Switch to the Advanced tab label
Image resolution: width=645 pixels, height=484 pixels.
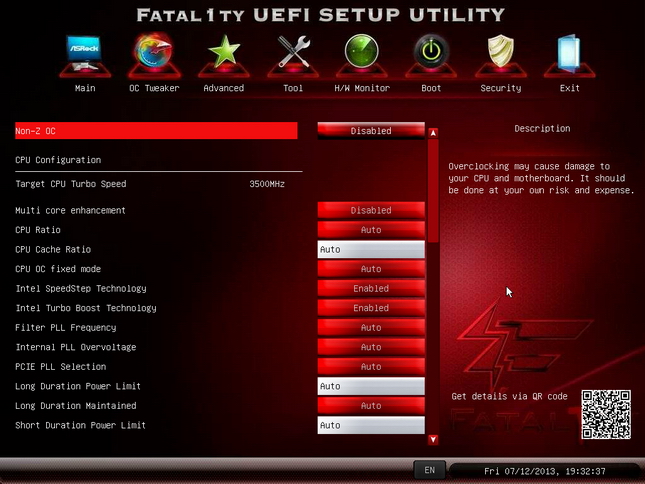point(224,88)
